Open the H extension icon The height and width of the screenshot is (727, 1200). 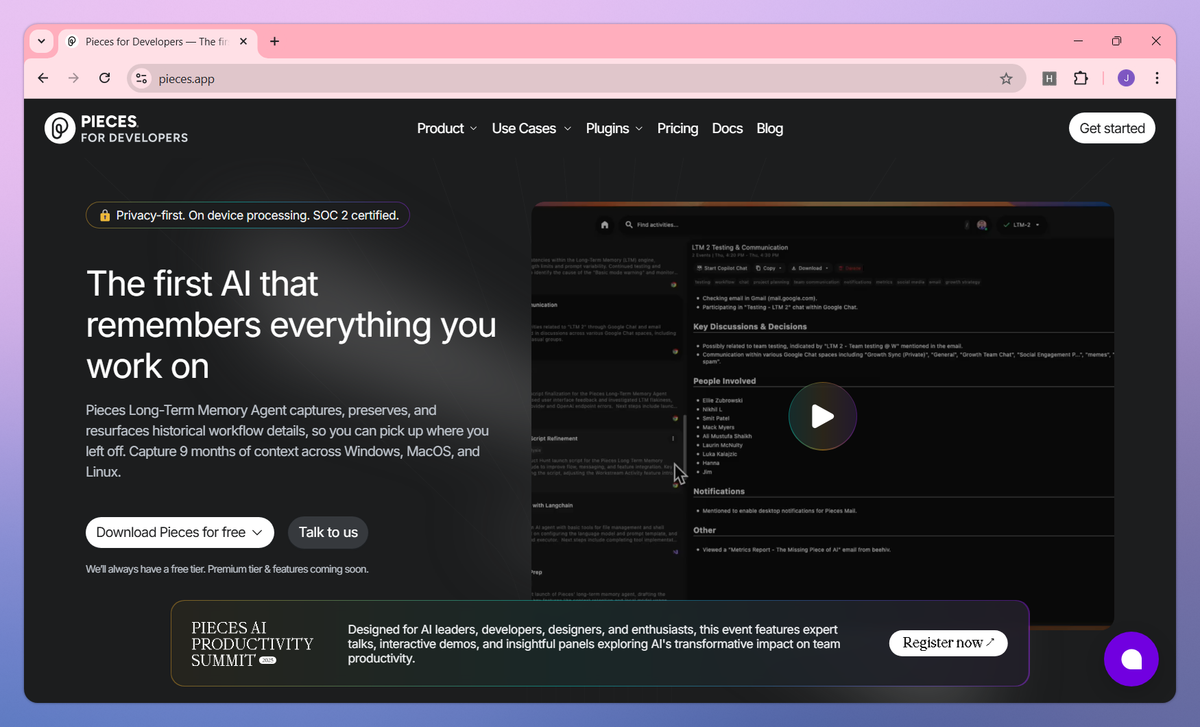[1049, 78]
